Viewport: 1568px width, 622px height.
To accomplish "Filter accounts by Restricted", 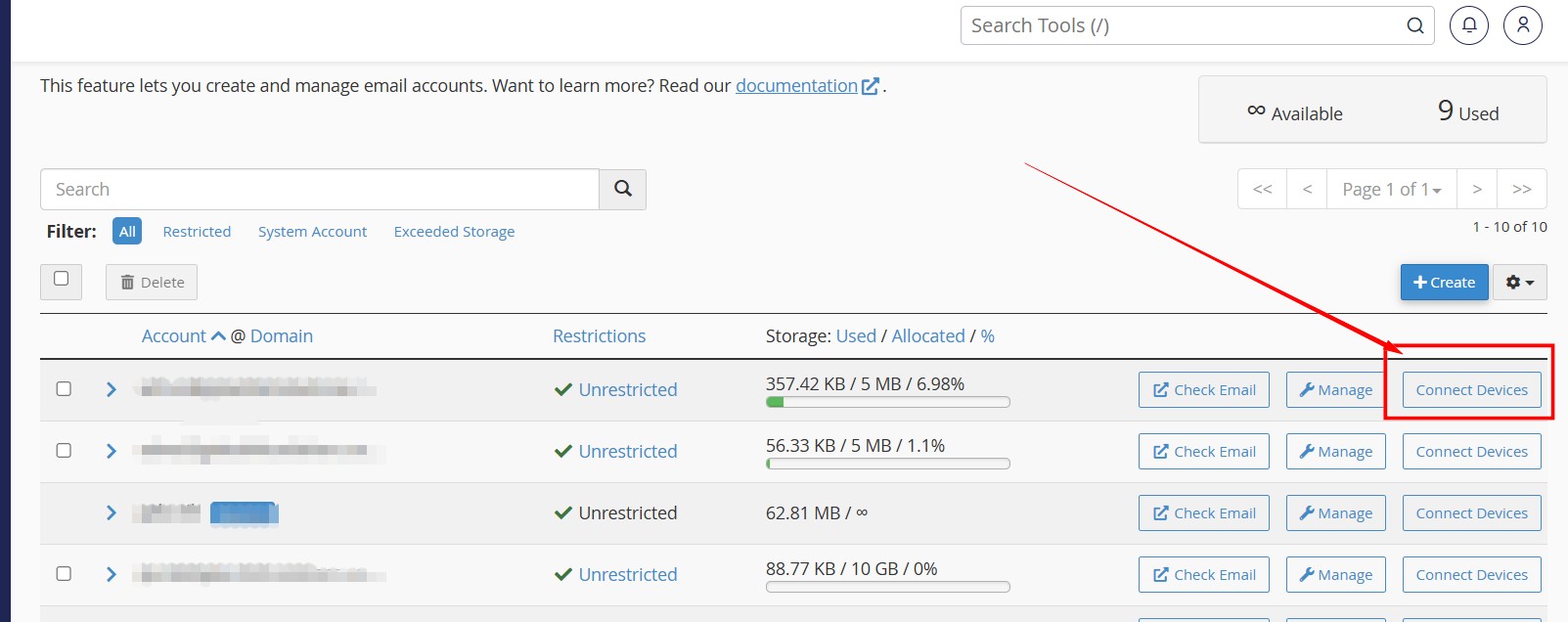I will [x=197, y=232].
